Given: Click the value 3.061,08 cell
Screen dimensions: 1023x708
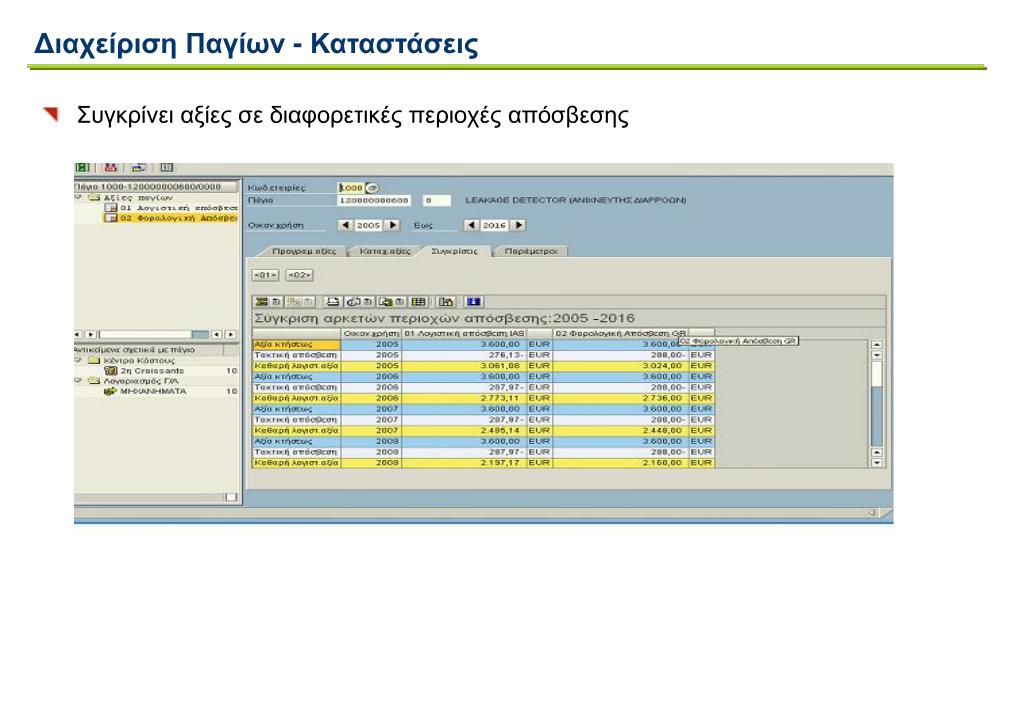Looking at the screenshot, I should coord(465,365).
